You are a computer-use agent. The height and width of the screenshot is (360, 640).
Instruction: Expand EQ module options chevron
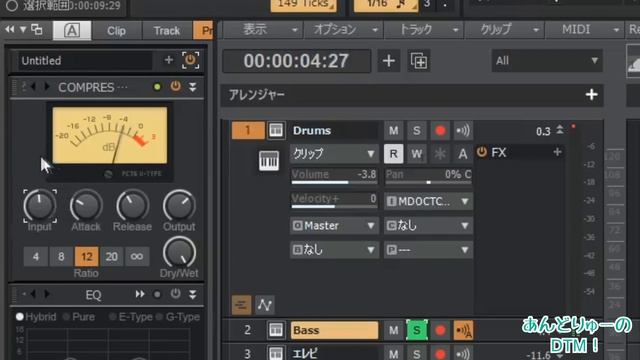point(193,294)
